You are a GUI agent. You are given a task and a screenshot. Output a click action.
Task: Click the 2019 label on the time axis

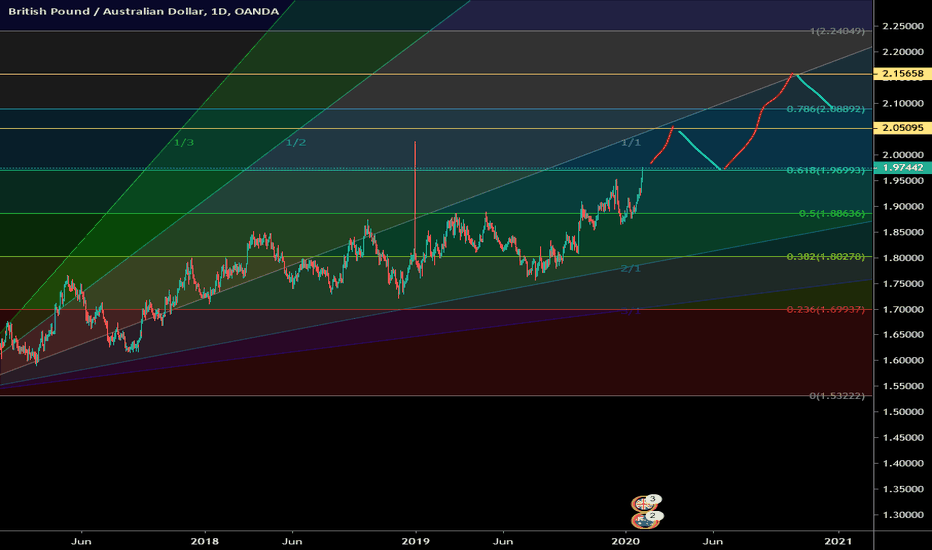pyautogui.click(x=415, y=541)
